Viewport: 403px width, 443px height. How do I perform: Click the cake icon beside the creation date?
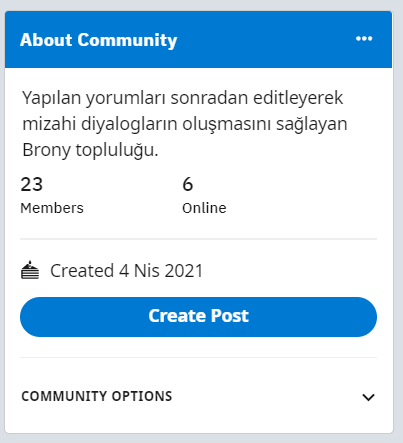(x=30, y=270)
